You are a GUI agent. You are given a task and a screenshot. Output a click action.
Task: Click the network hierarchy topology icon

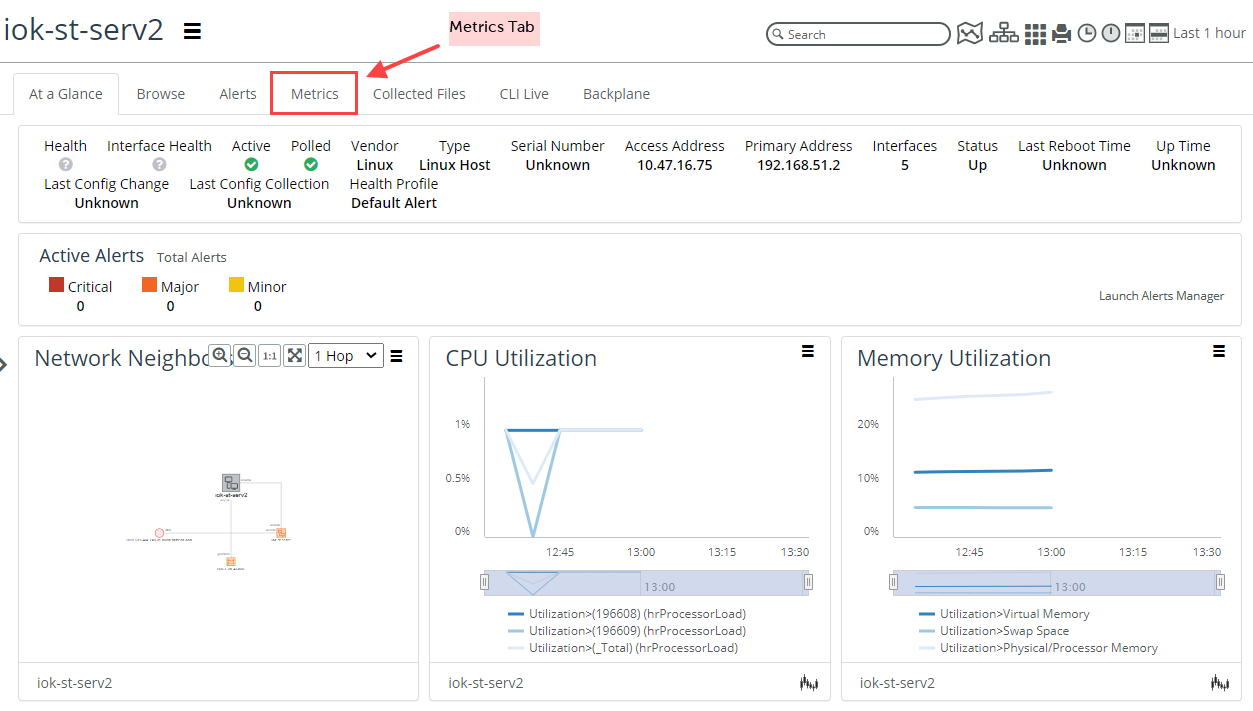[x=1004, y=34]
